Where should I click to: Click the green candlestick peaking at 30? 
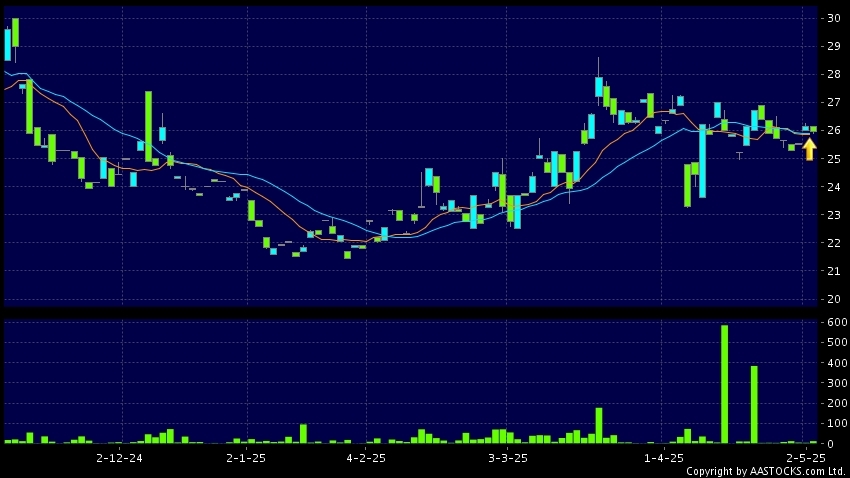(x=15, y=33)
